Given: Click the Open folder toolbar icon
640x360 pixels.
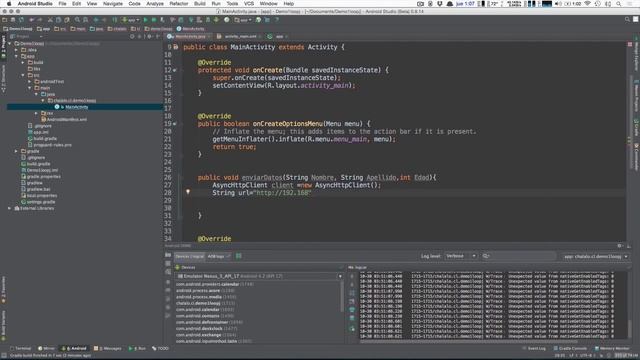Looking at the screenshot, I should coord(5,20).
